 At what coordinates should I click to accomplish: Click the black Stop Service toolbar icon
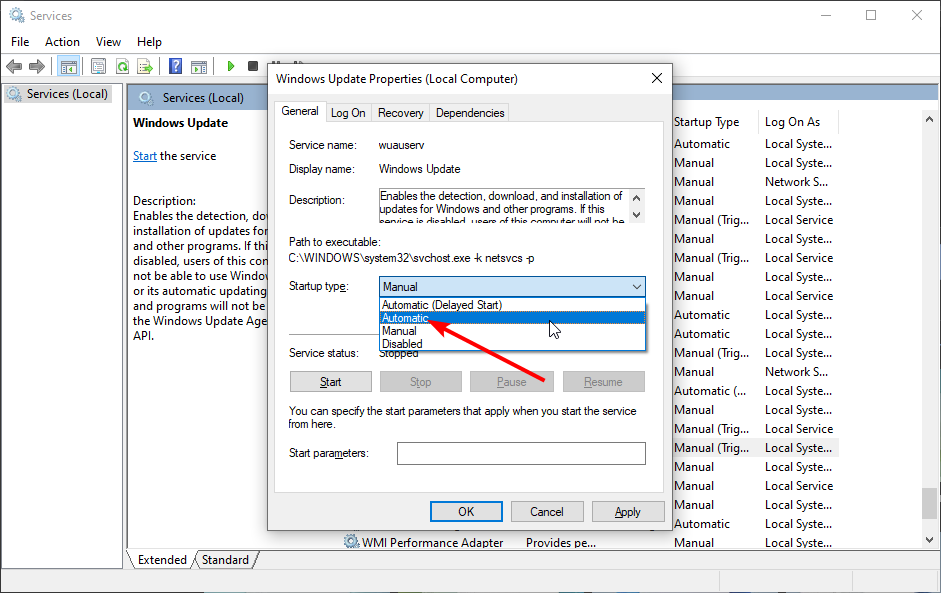(253, 66)
